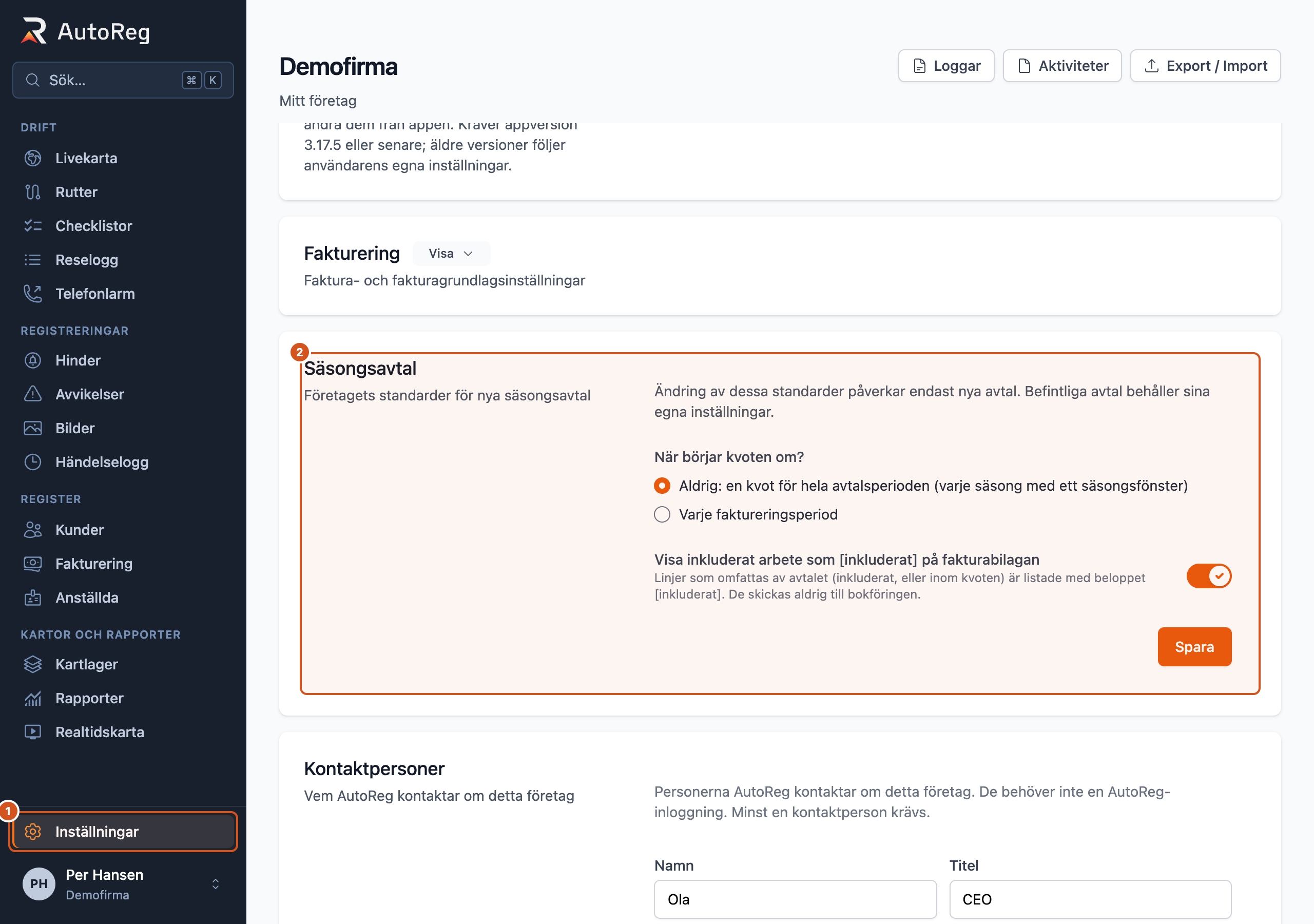Click the Fakturering banknote icon in sidebar
This screenshot has width=1314, height=924.
[33, 563]
